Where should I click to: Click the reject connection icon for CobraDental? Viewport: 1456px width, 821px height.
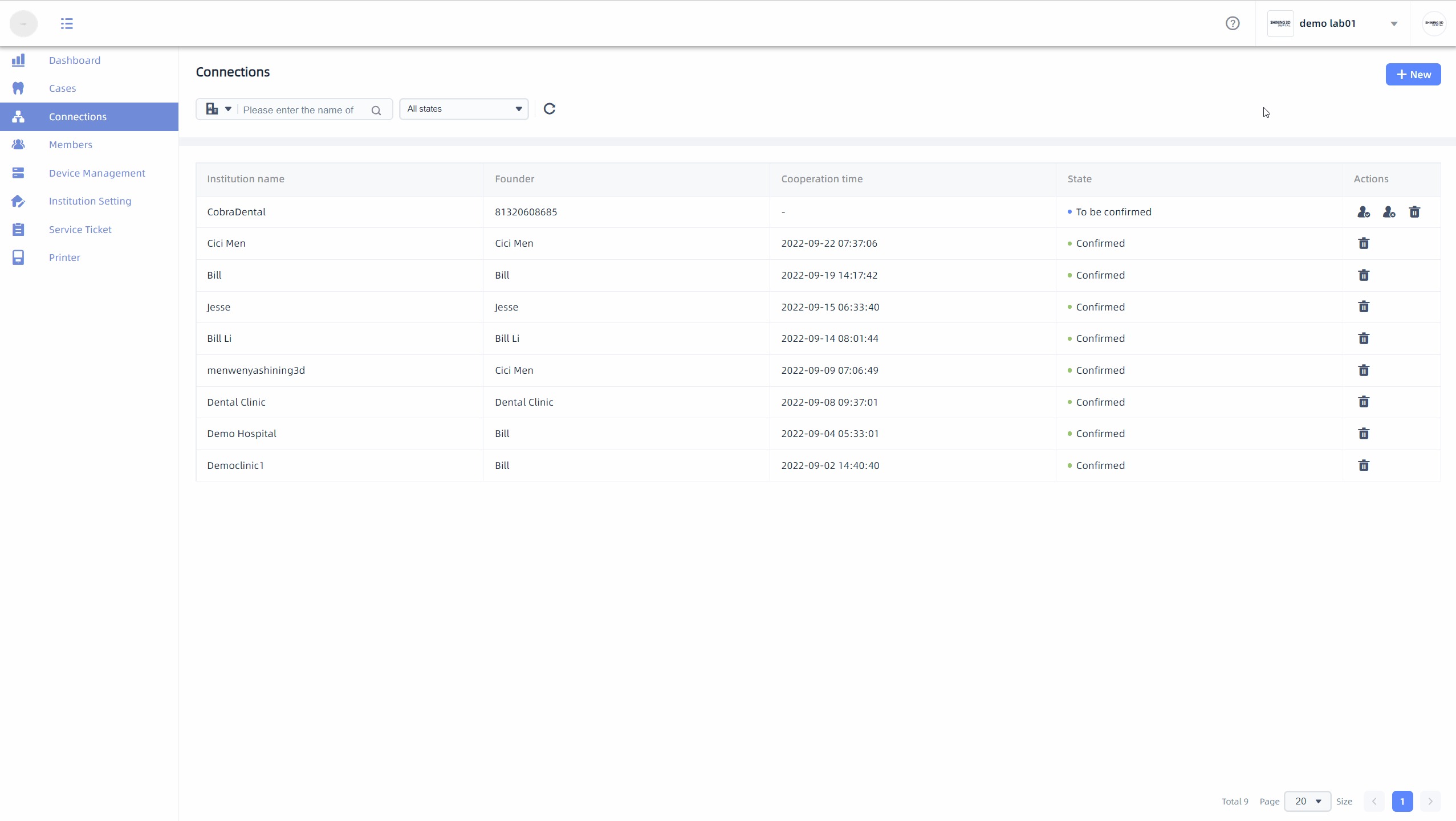click(1389, 212)
